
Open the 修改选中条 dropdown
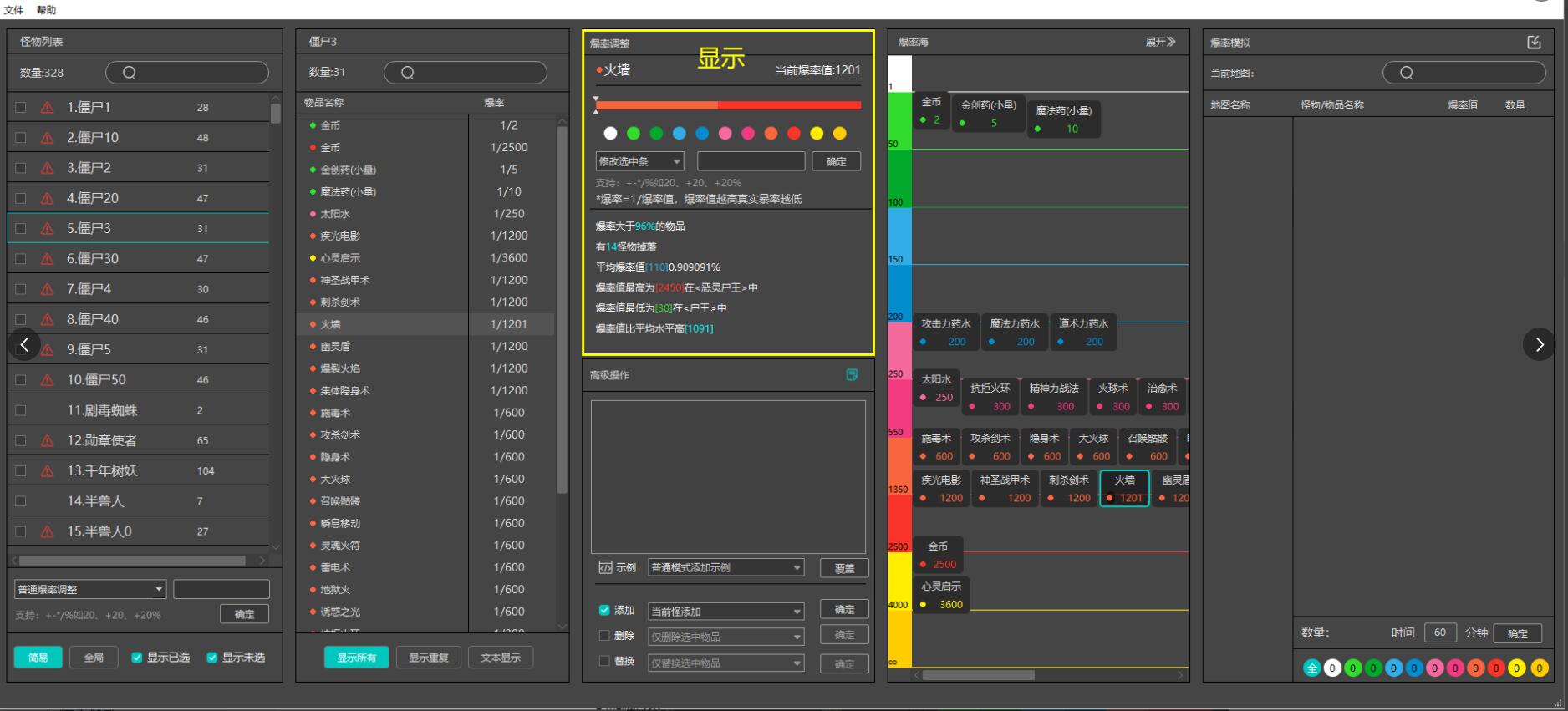coord(639,161)
